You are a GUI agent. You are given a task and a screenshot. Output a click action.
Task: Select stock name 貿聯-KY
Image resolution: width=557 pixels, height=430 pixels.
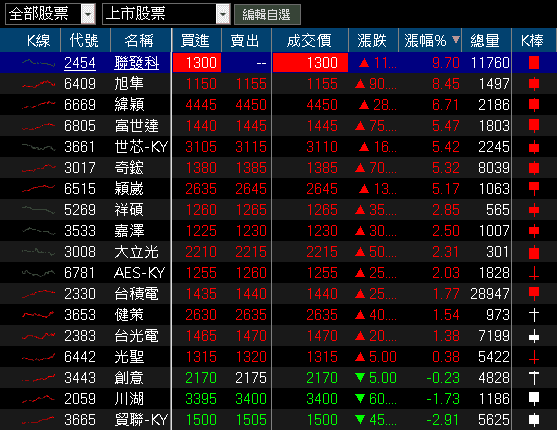coord(141,420)
